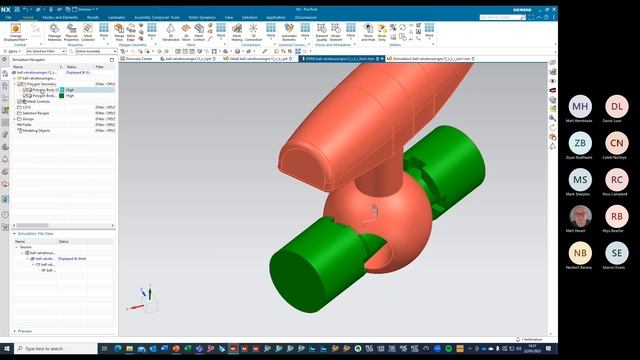Viewport: 640px width, 360px height.
Task: Toggle Mesh Controls checkbox
Action: pos(19,101)
